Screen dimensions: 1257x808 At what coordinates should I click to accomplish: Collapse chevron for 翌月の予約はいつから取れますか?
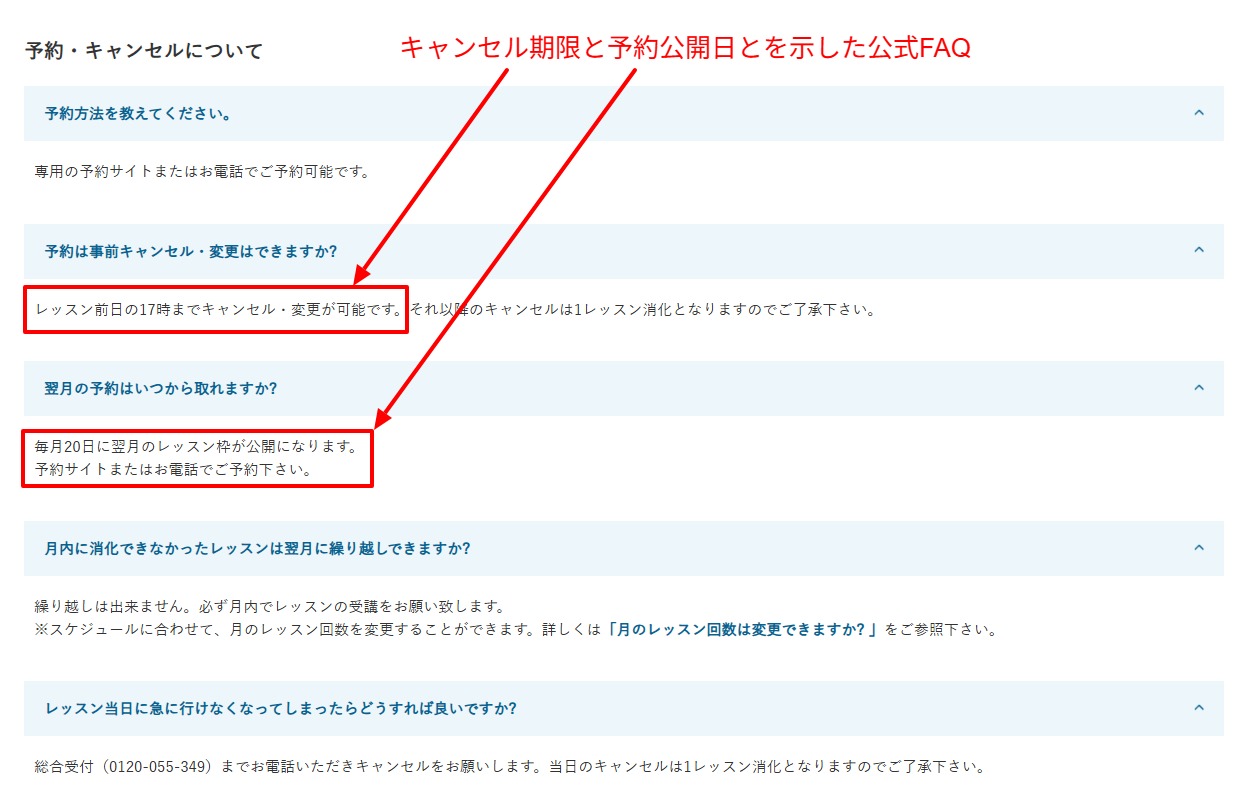[x=1199, y=388]
